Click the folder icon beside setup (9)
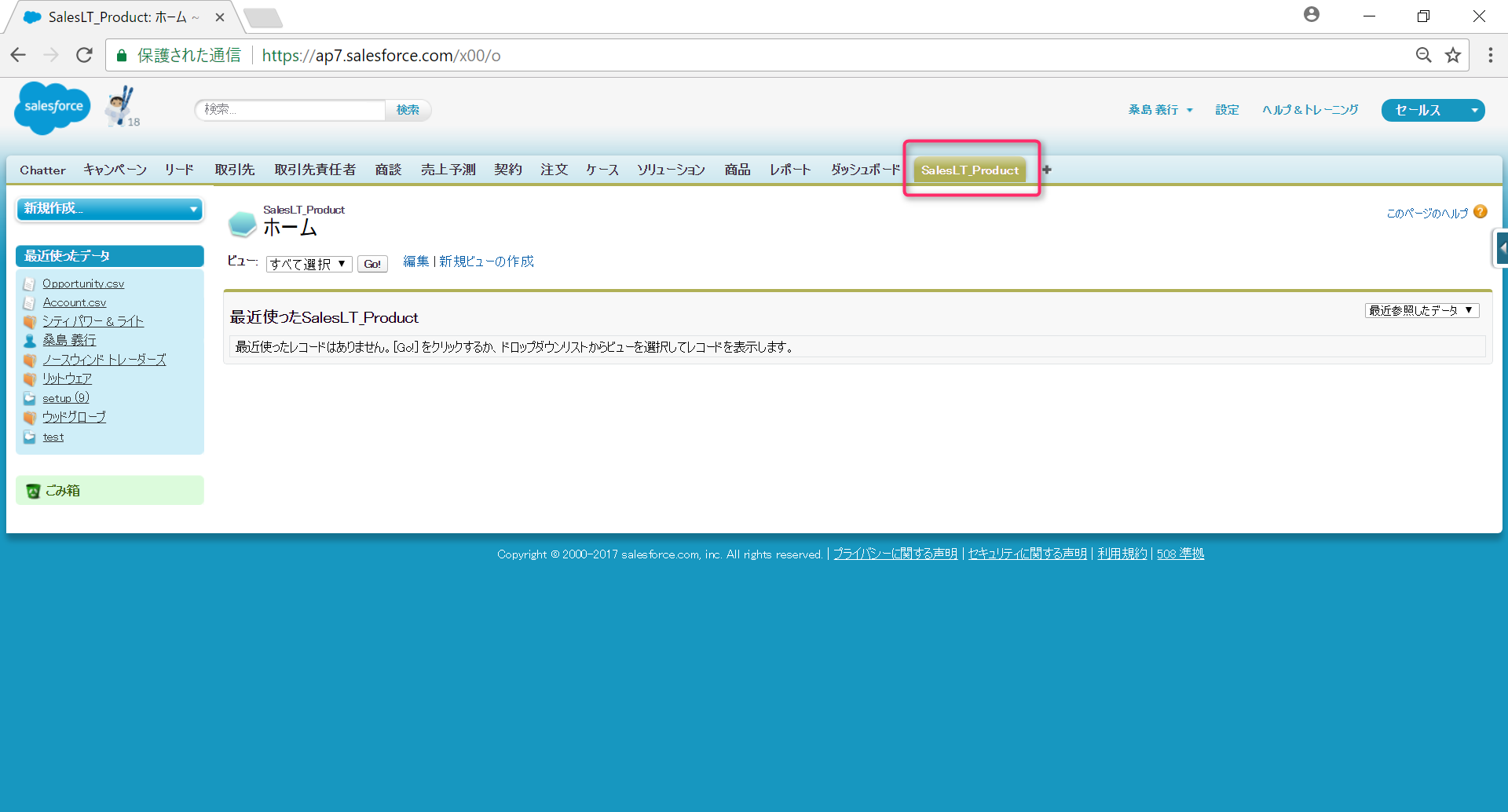This screenshot has width=1508, height=812. pyautogui.click(x=30, y=397)
